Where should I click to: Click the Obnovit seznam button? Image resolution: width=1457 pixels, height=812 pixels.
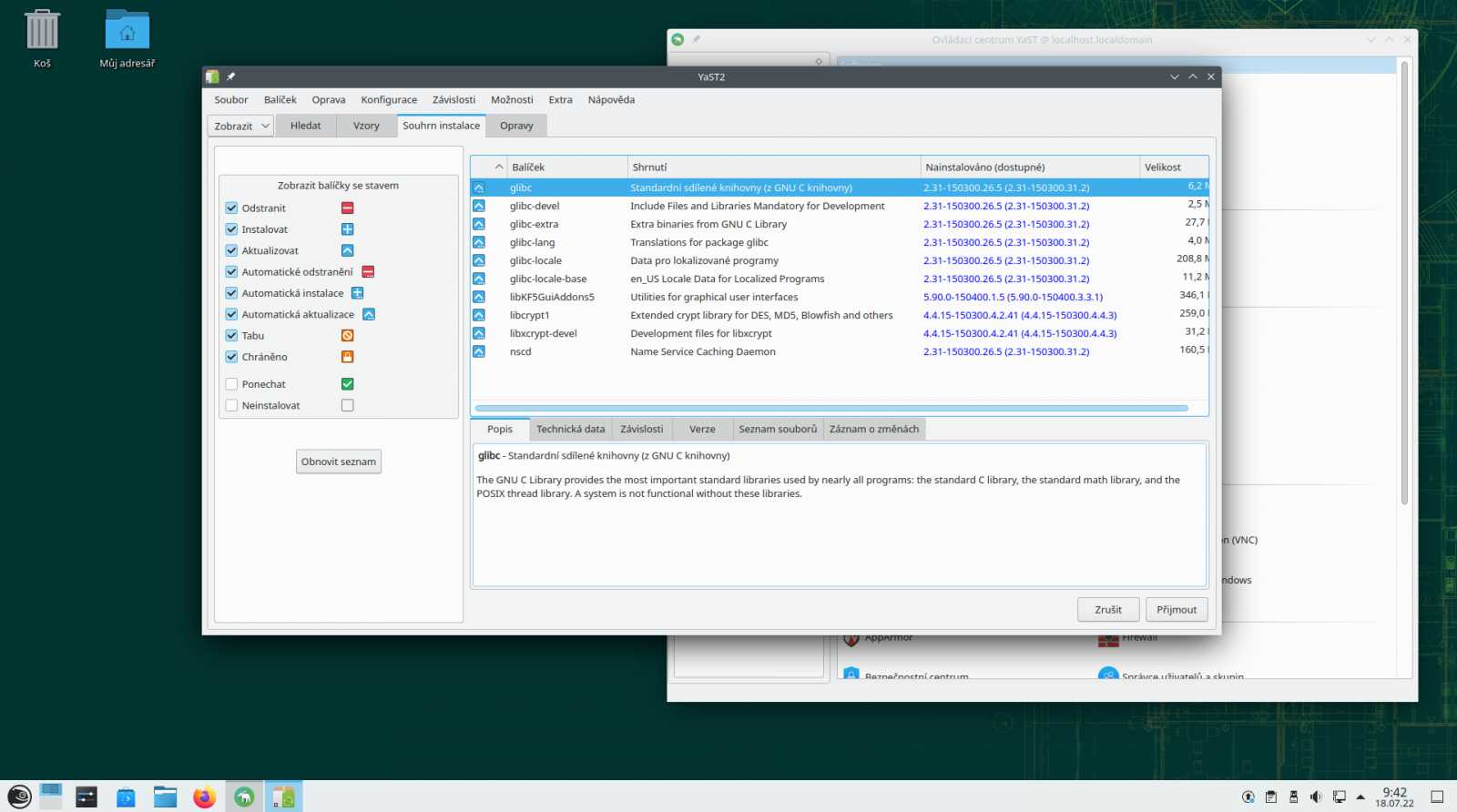[339, 462]
